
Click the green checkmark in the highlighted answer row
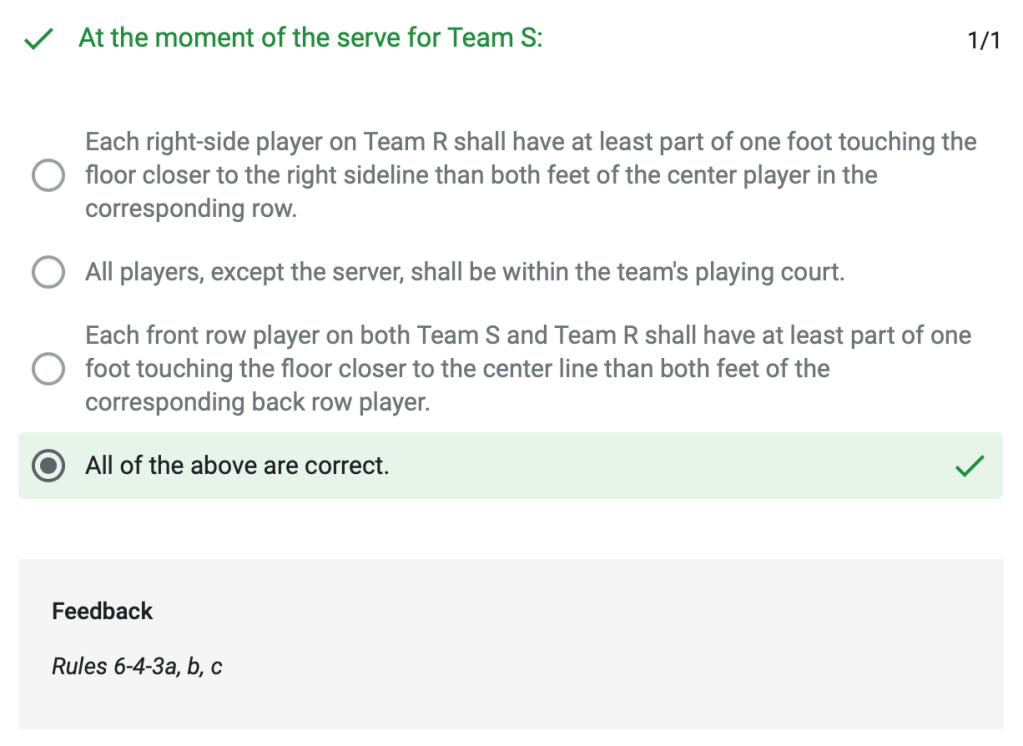(x=969, y=465)
